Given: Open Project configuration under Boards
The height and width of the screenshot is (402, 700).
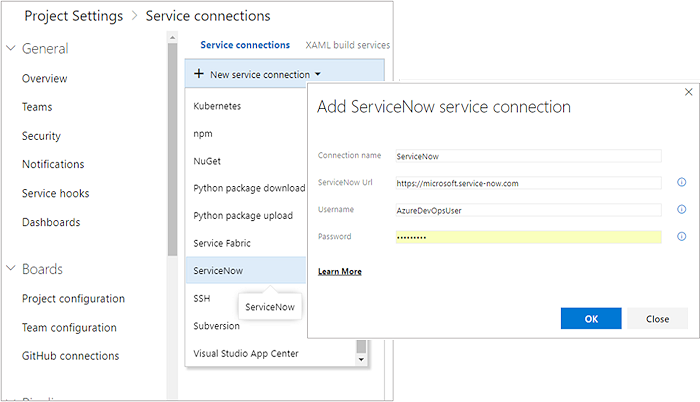Looking at the screenshot, I should [x=73, y=298].
